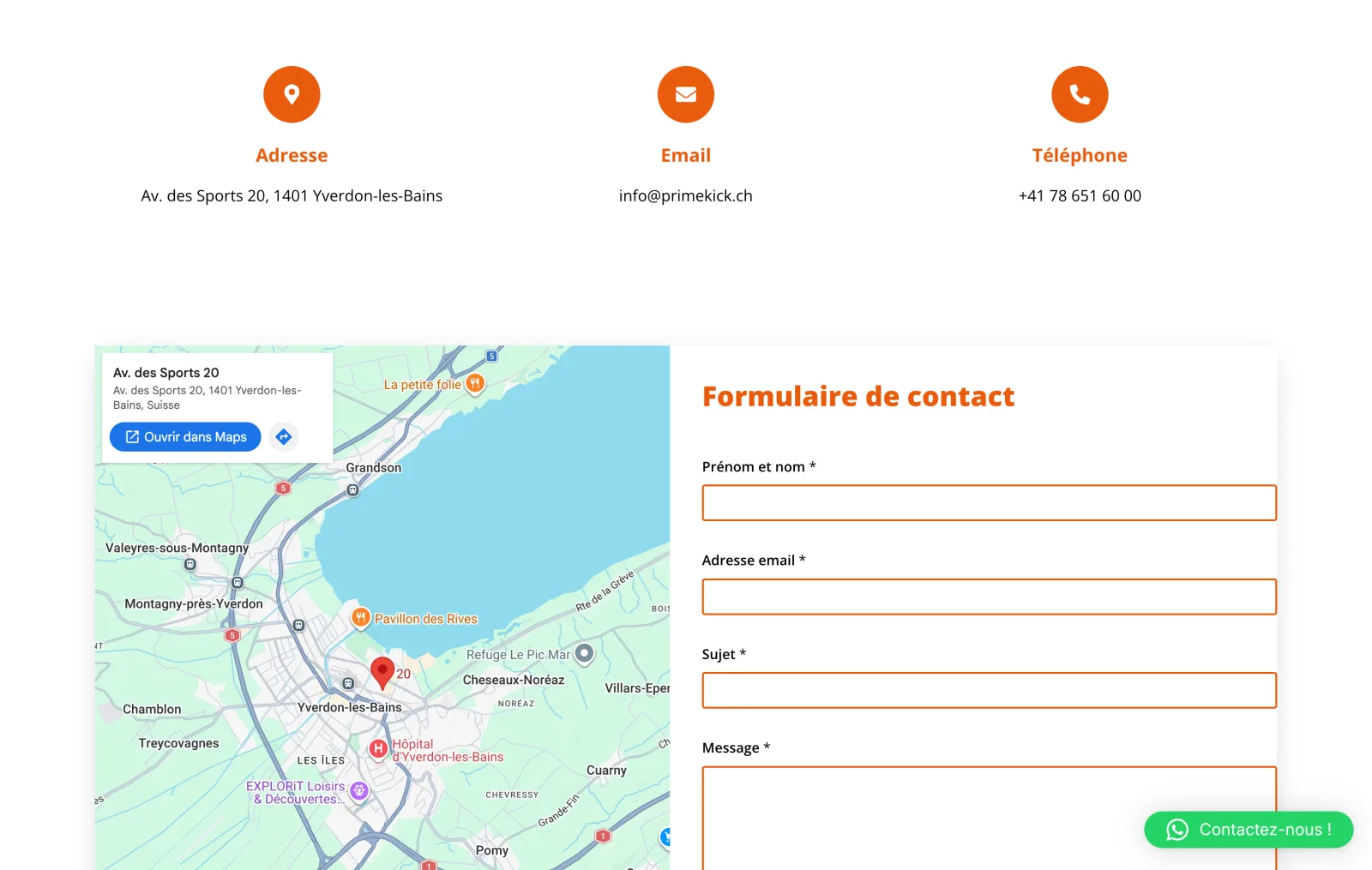1372x870 pixels.
Task: Select La petite folie restaurant marker
Action: [x=475, y=384]
